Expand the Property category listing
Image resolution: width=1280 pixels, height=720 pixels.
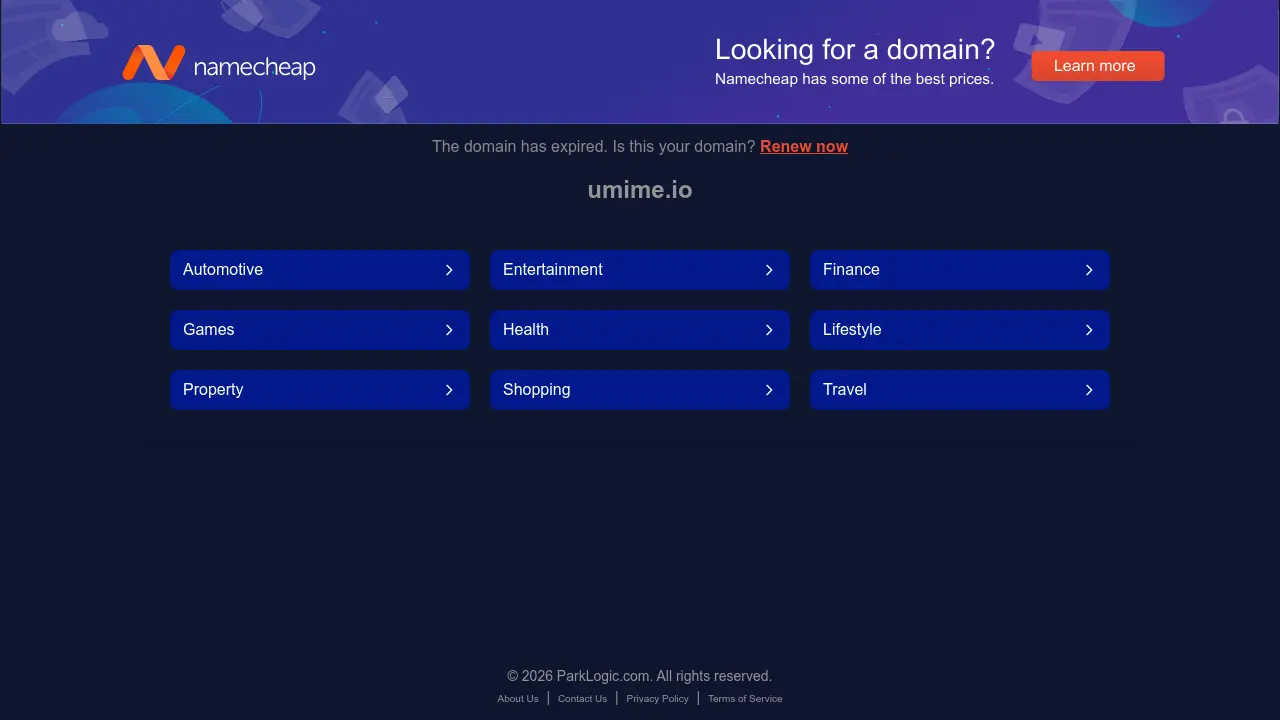(320, 390)
